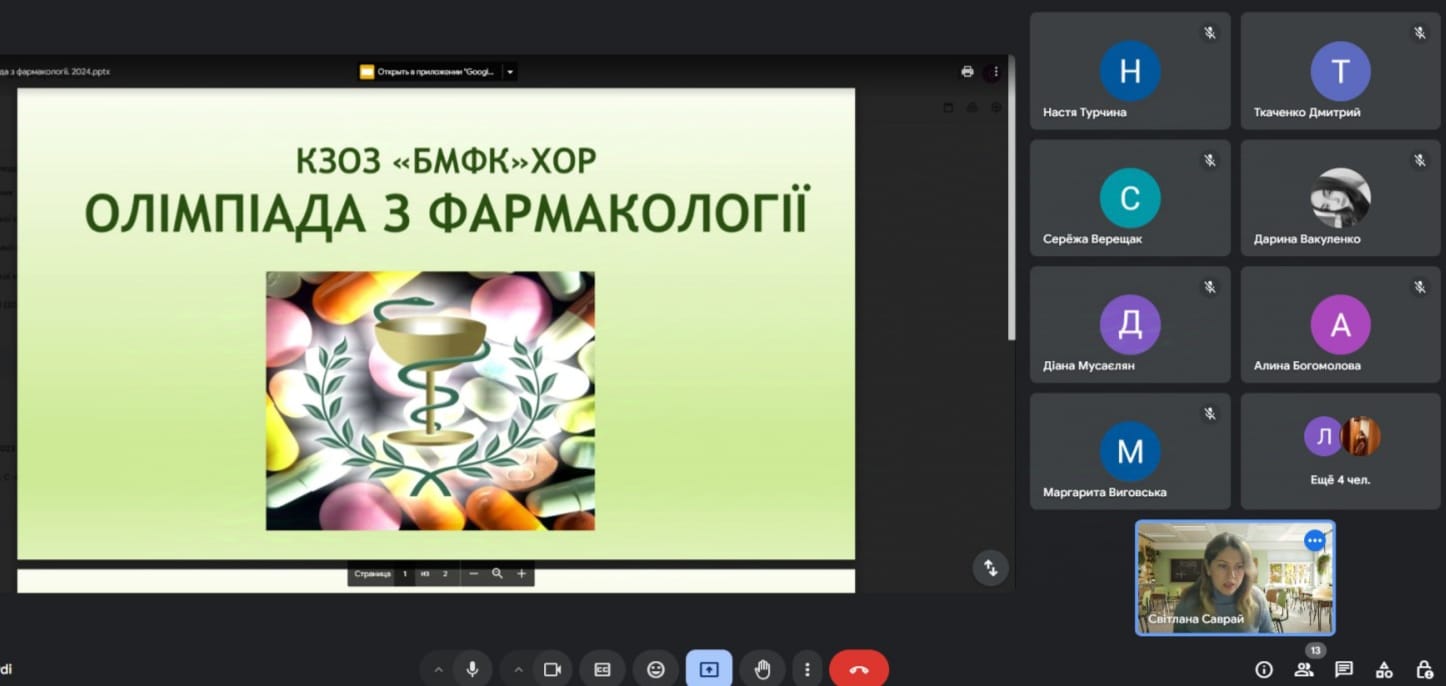Raise your hand in the meeting

click(762, 669)
